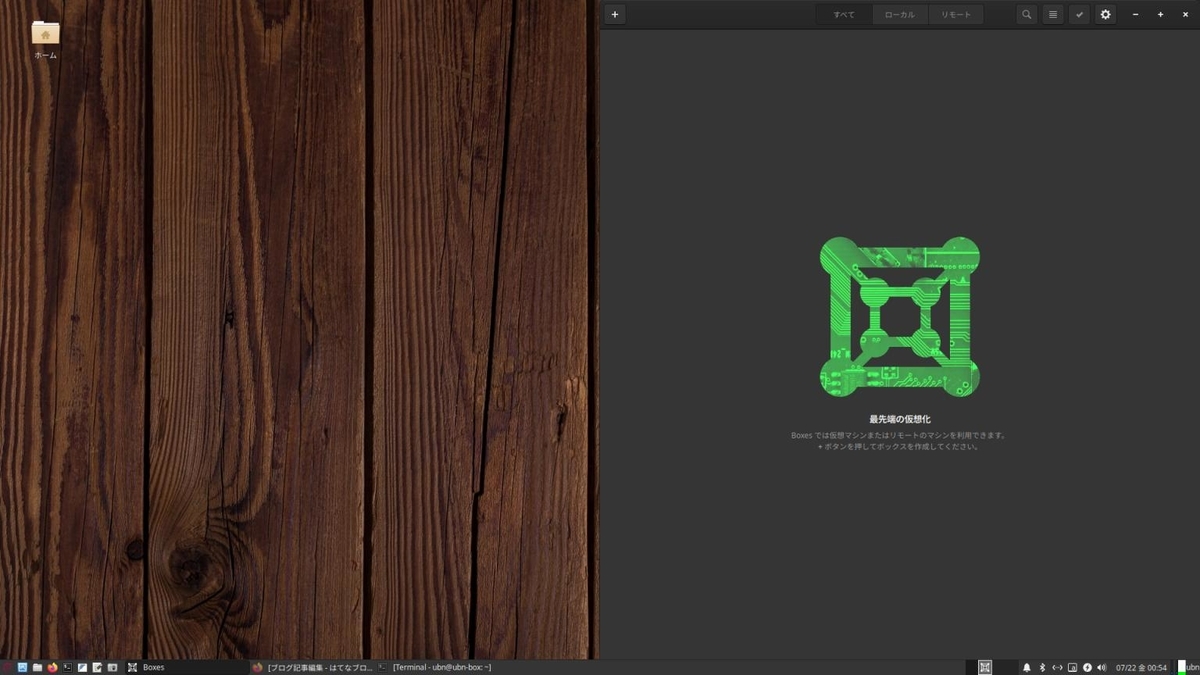
Task: Open the Terminal ubn@ubn-box taskbar entry
Action: click(x=440, y=667)
